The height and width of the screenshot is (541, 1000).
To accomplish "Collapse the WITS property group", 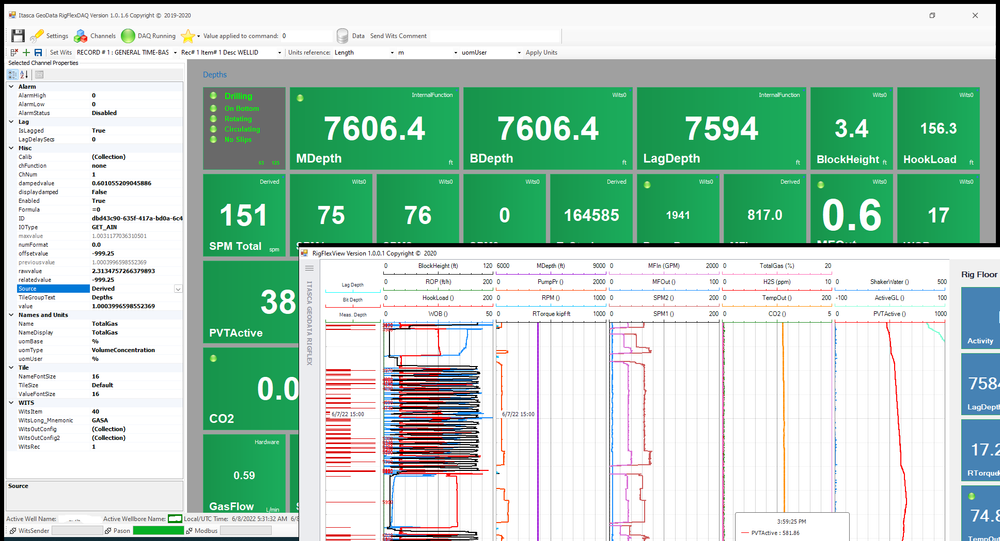I will coord(11,403).
